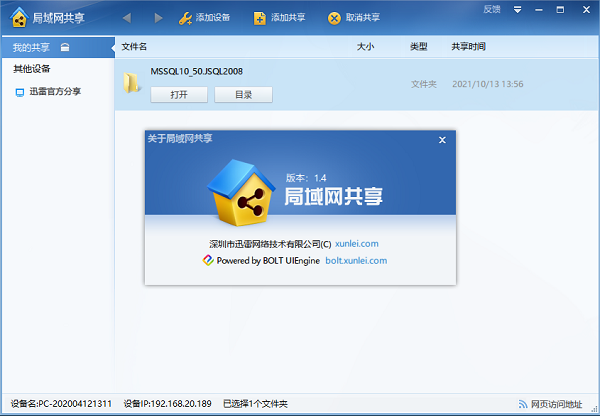Click the forward navigation arrow
Viewport: 600px width, 416px height.
pyautogui.click(x=158, y=18)
